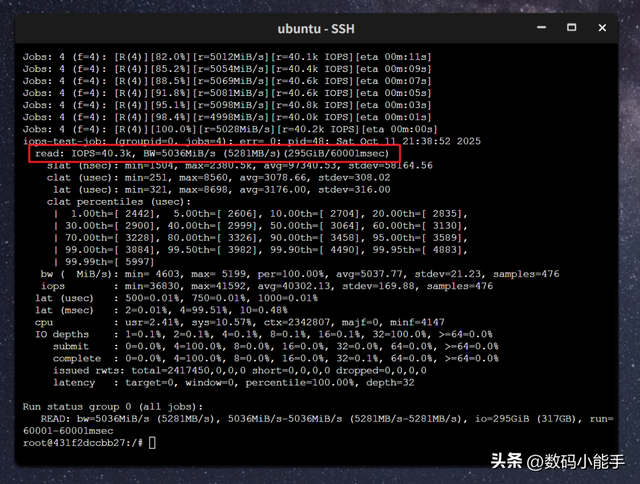Click the clat (usec) min=251 line

pyautogui.click(x=218, y=178)
